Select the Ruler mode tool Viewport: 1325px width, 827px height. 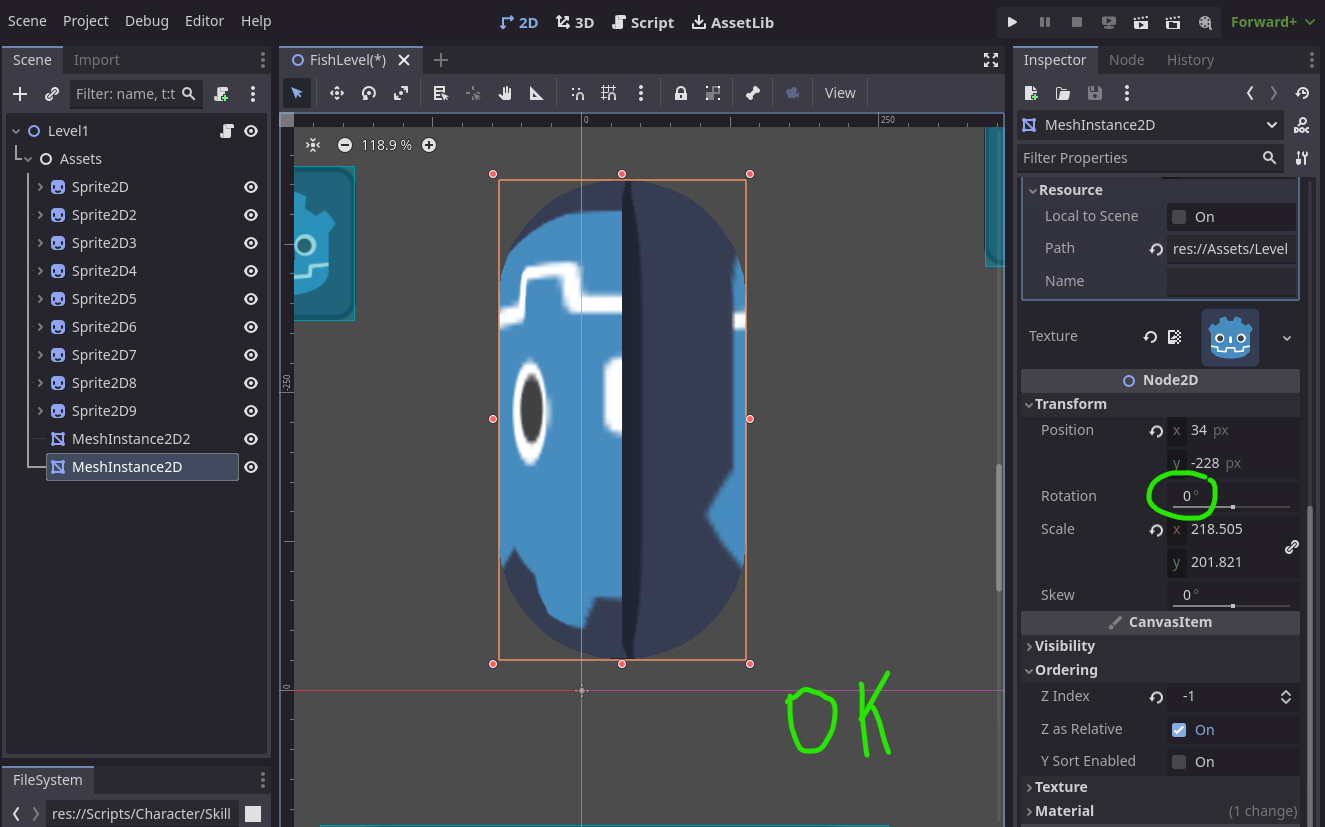tap(537, 93)
